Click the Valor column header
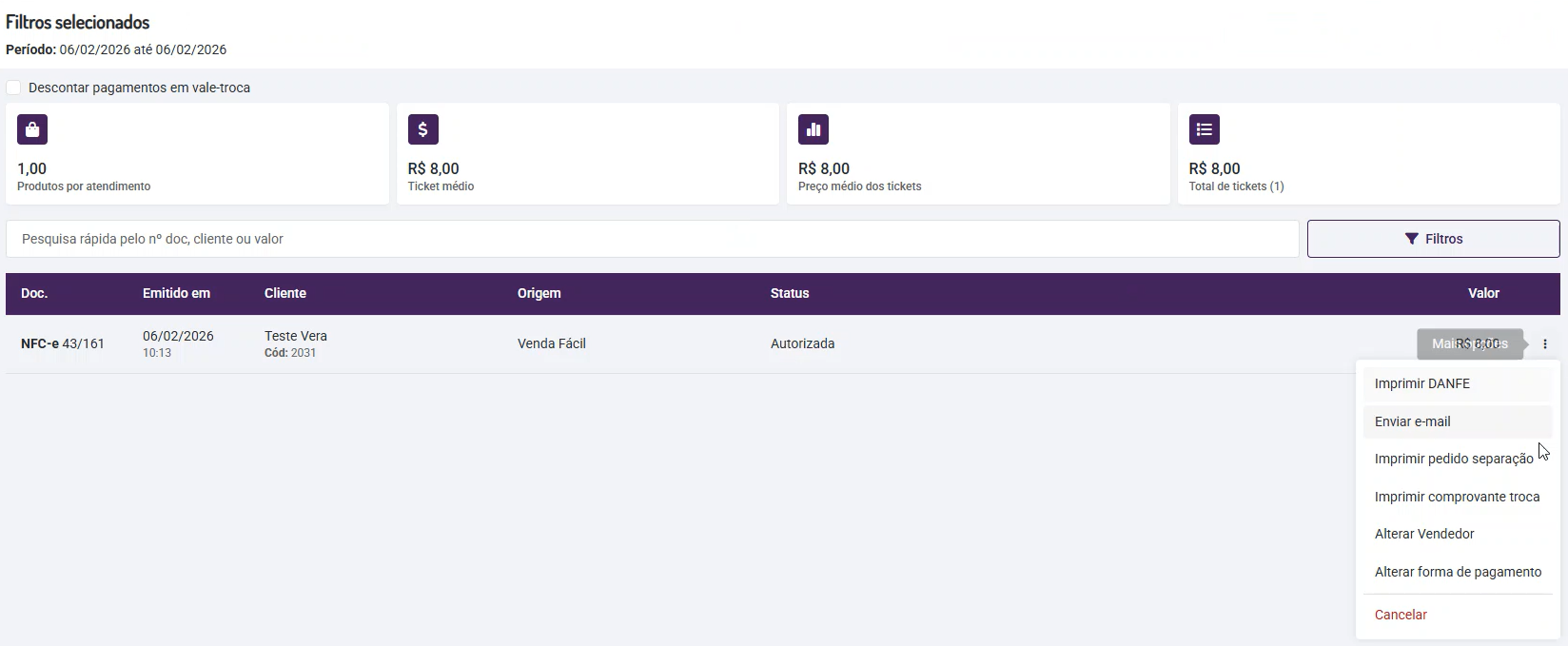The image size is (1568, 646). (1483, 293)
